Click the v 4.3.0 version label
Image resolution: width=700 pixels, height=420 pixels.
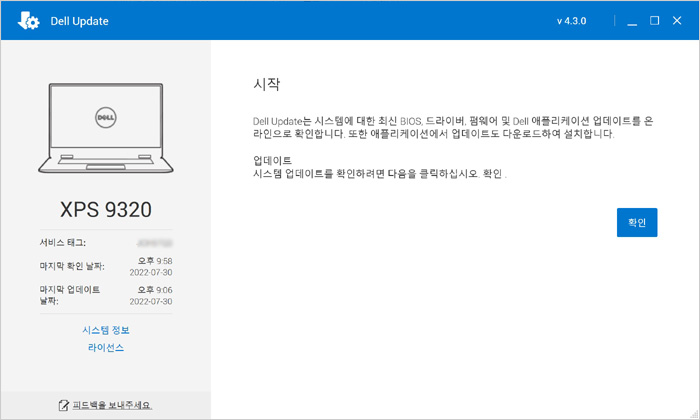pos(571,21)
